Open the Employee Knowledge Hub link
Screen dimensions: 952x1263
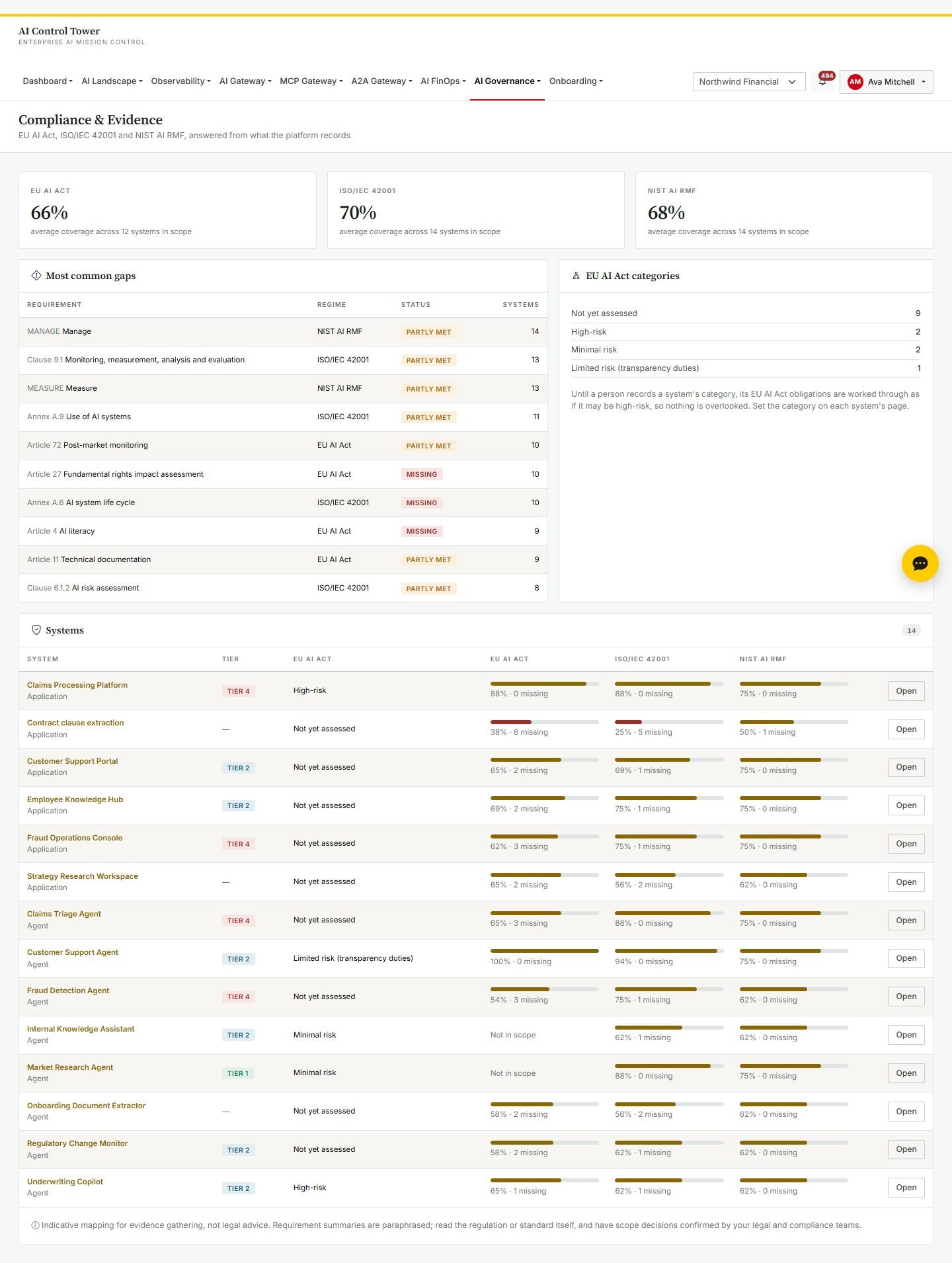75,799
